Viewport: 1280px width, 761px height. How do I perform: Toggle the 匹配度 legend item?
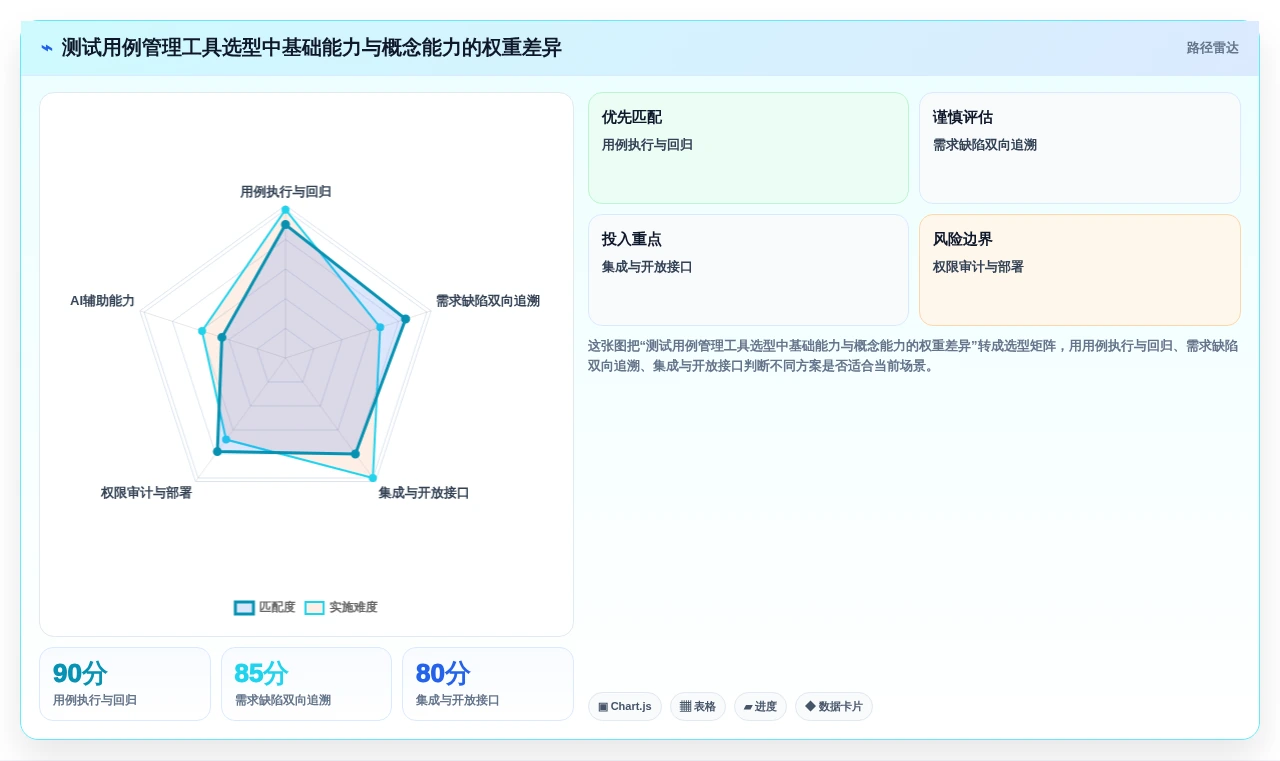[265, 607]
